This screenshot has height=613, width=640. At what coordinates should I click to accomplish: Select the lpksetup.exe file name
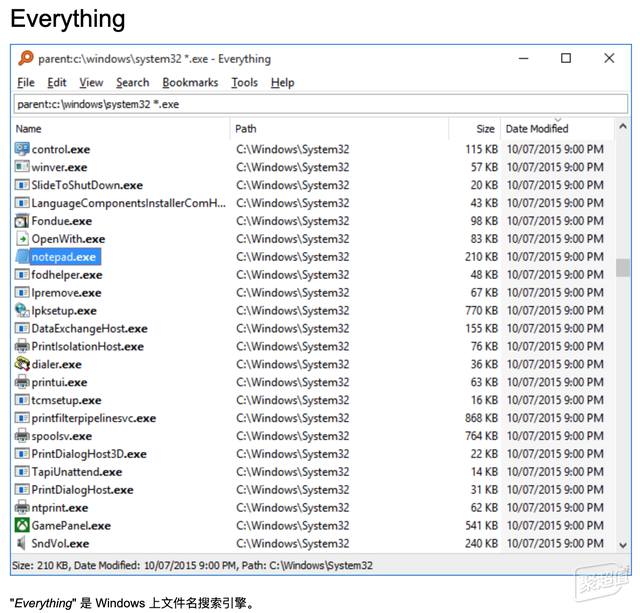[64, 311]
